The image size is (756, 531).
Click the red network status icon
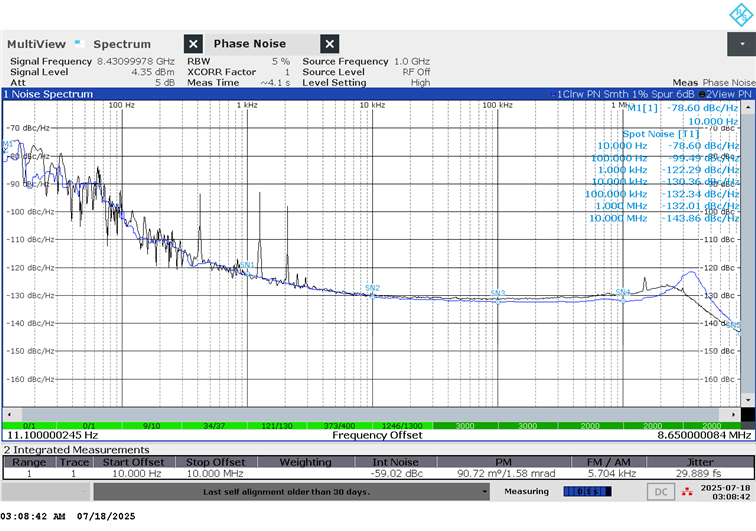687,492
